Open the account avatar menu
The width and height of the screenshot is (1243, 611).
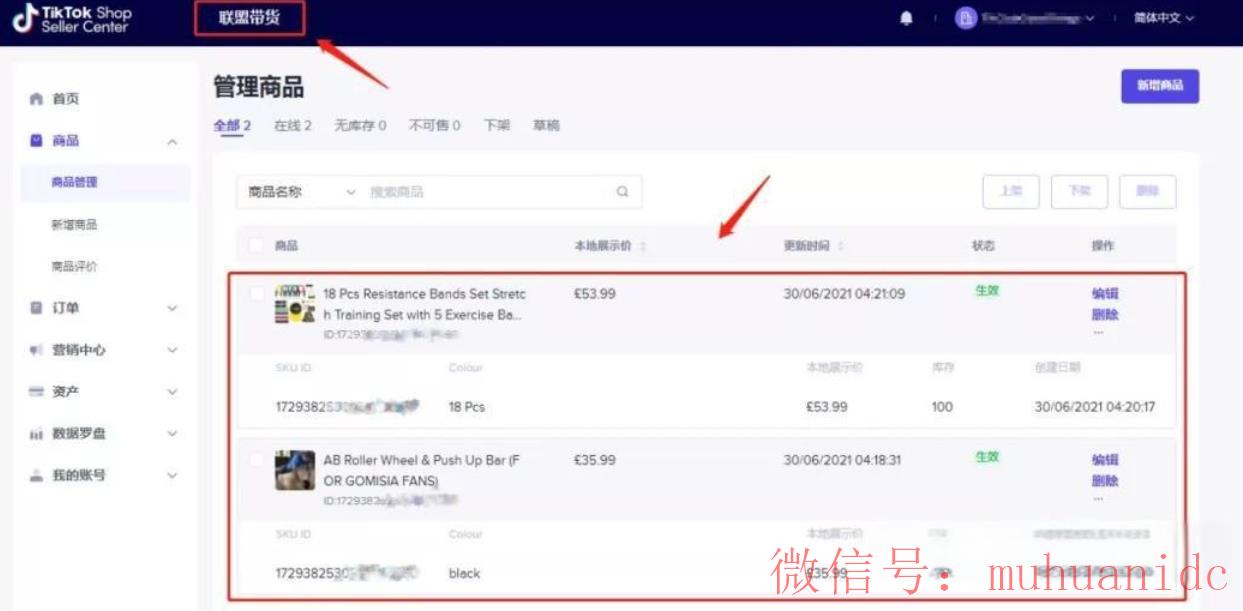click(965, 19)
